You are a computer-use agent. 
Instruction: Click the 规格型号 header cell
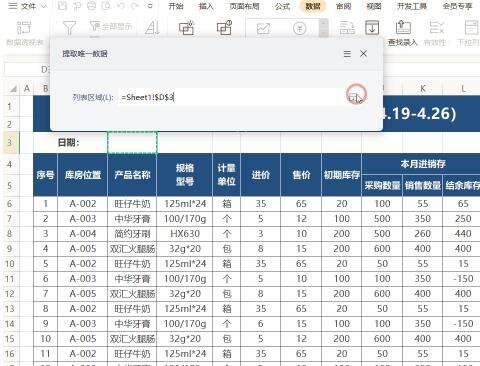click(185, 175)
